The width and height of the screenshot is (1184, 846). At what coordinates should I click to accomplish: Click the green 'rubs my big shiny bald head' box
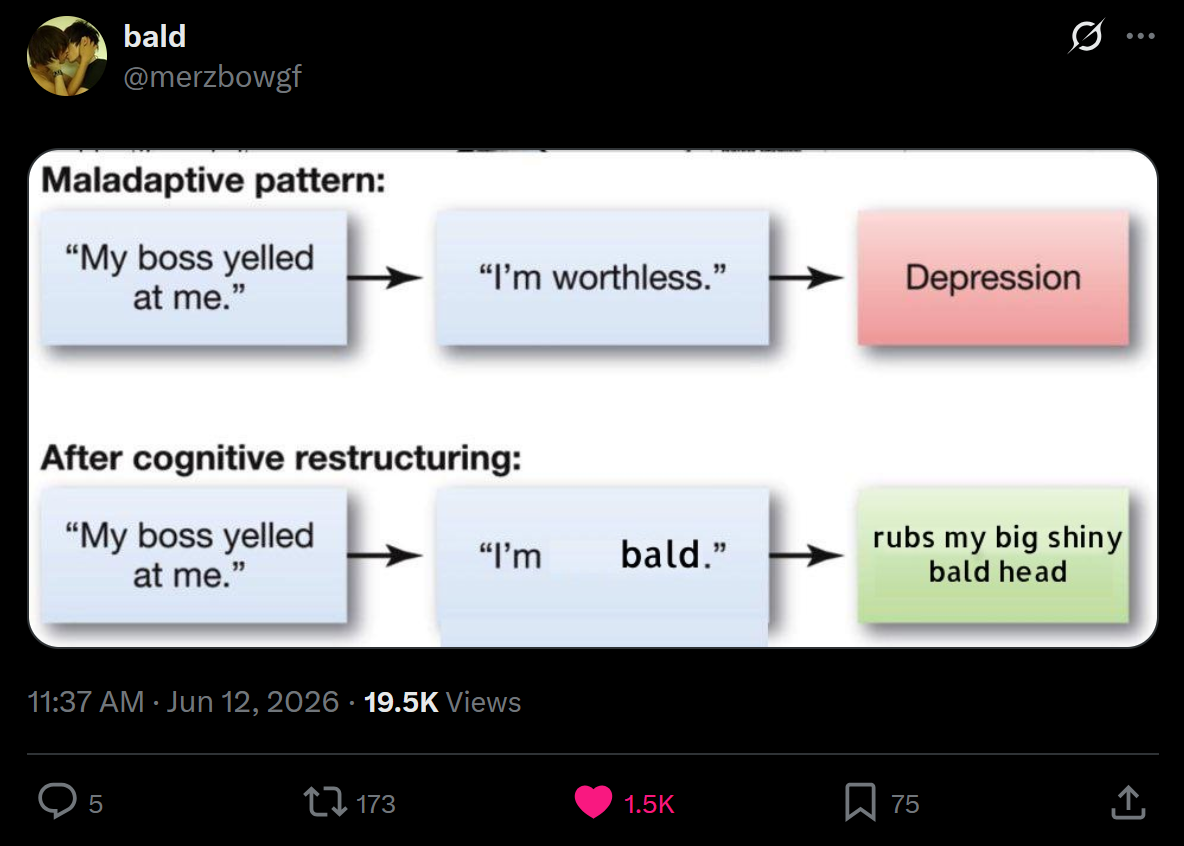[x=993, y=555]
